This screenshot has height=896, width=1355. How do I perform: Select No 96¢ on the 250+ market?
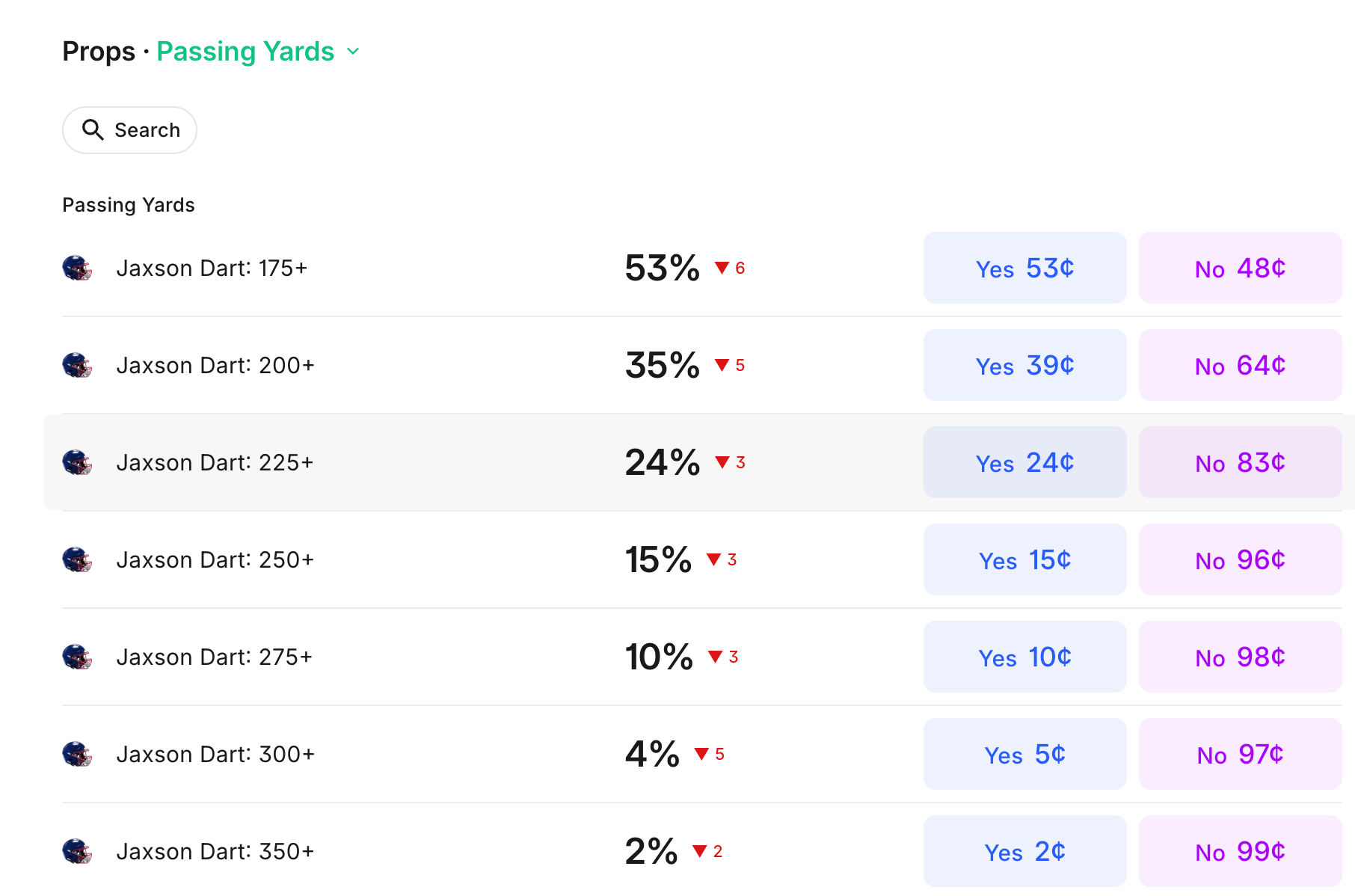1240,559
